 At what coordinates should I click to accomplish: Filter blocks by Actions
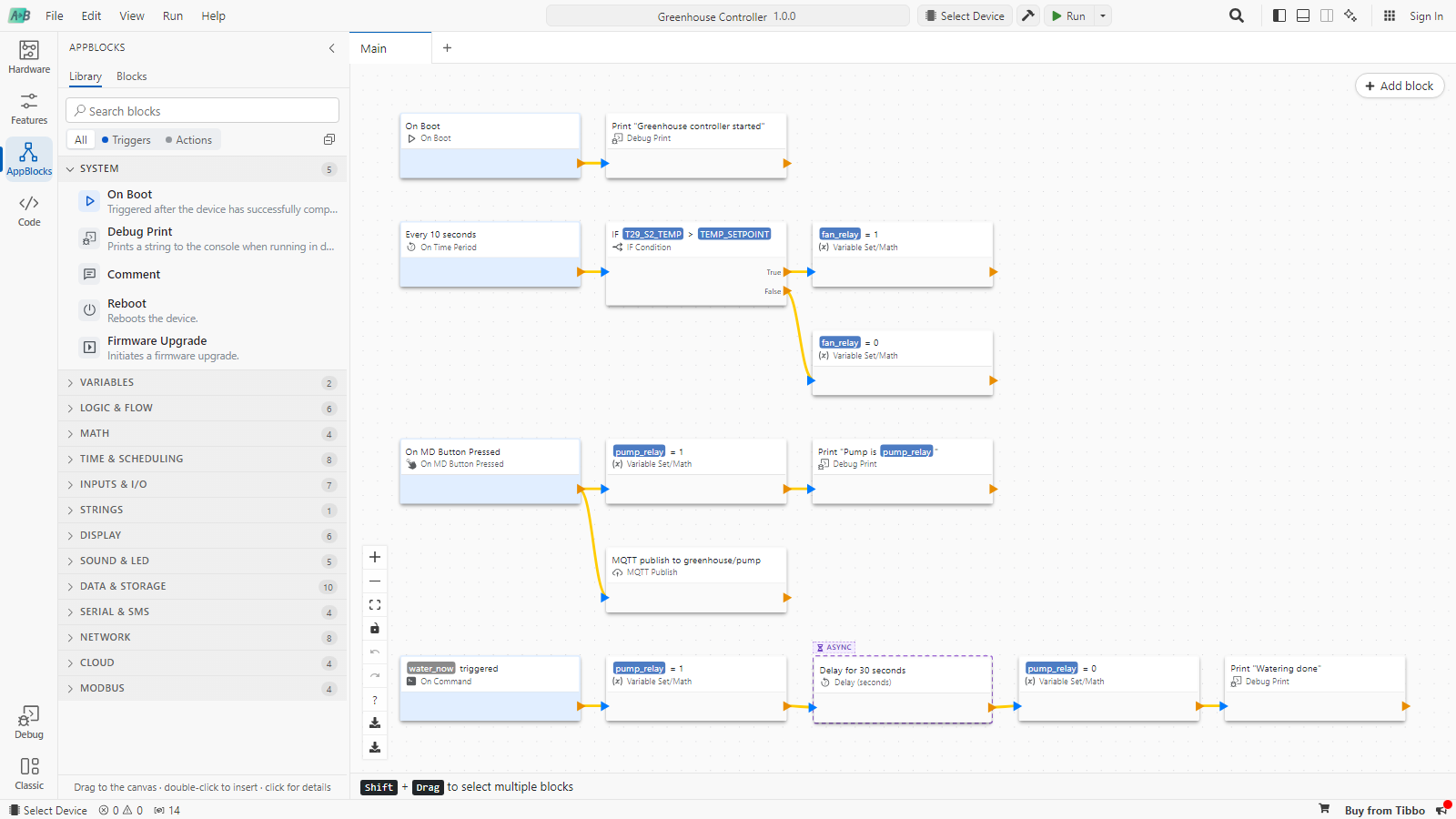(x=188, y=139)
